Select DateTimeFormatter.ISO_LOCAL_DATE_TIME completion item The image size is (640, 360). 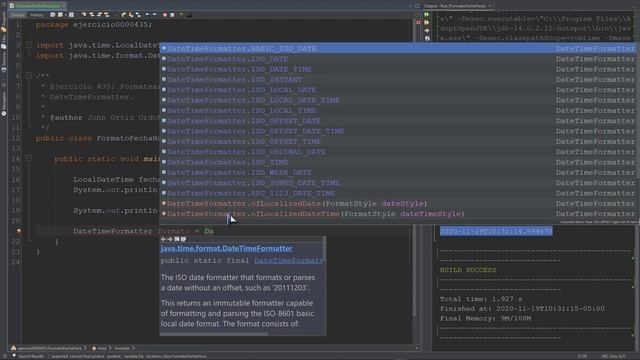398,100
